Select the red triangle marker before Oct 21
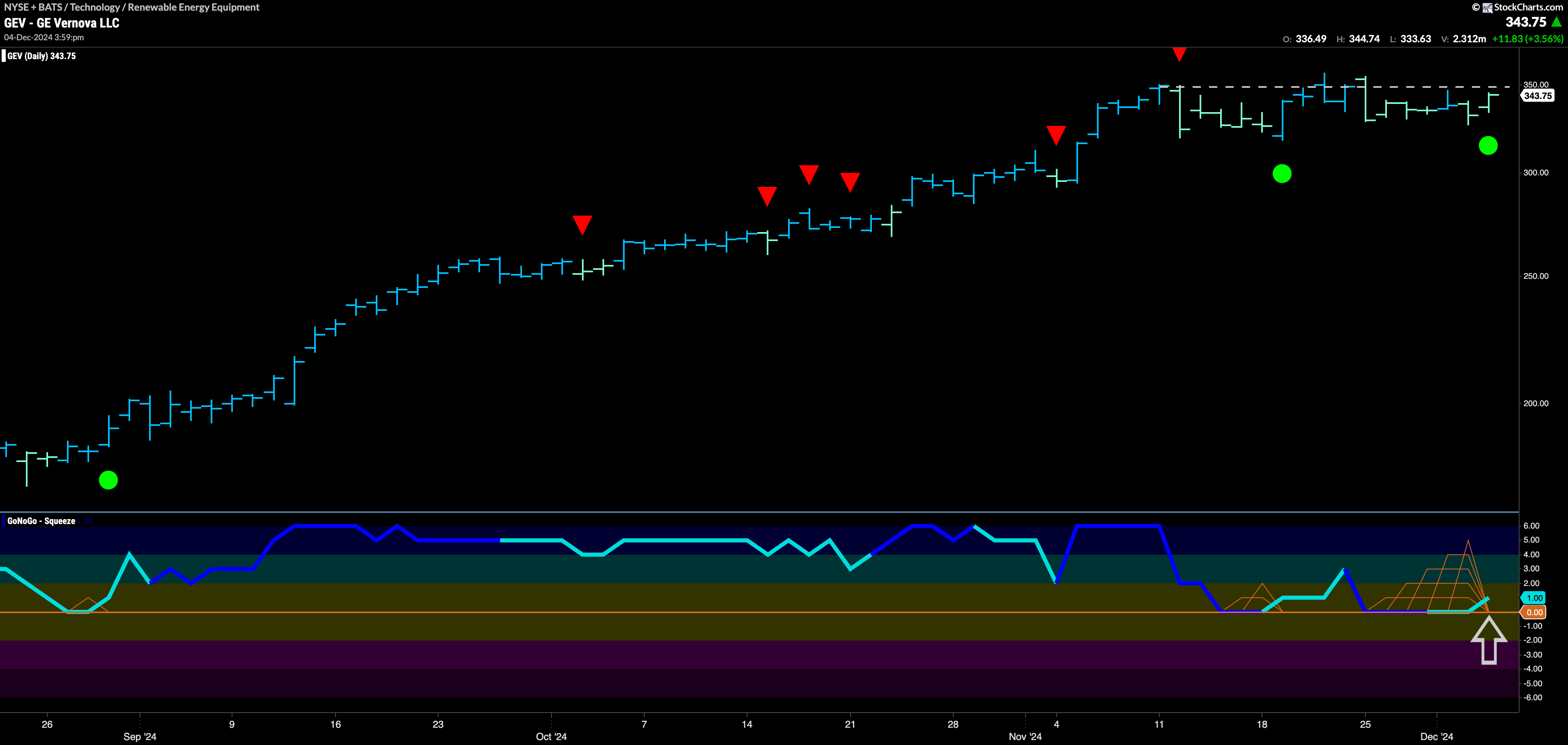Viewport: 1568px width, 745px height. pyautogui.click(x=809, y=174)
